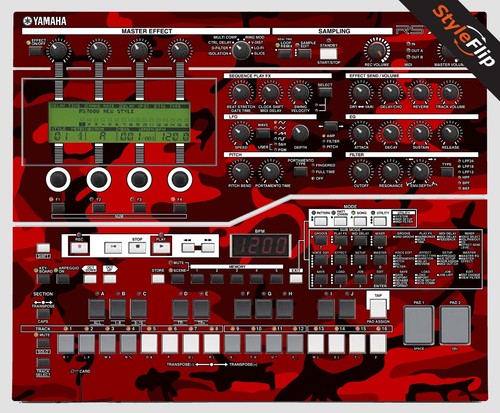Hit PAD 1
The height and width of the screenshot is (413, 500).
click(419, 325)
